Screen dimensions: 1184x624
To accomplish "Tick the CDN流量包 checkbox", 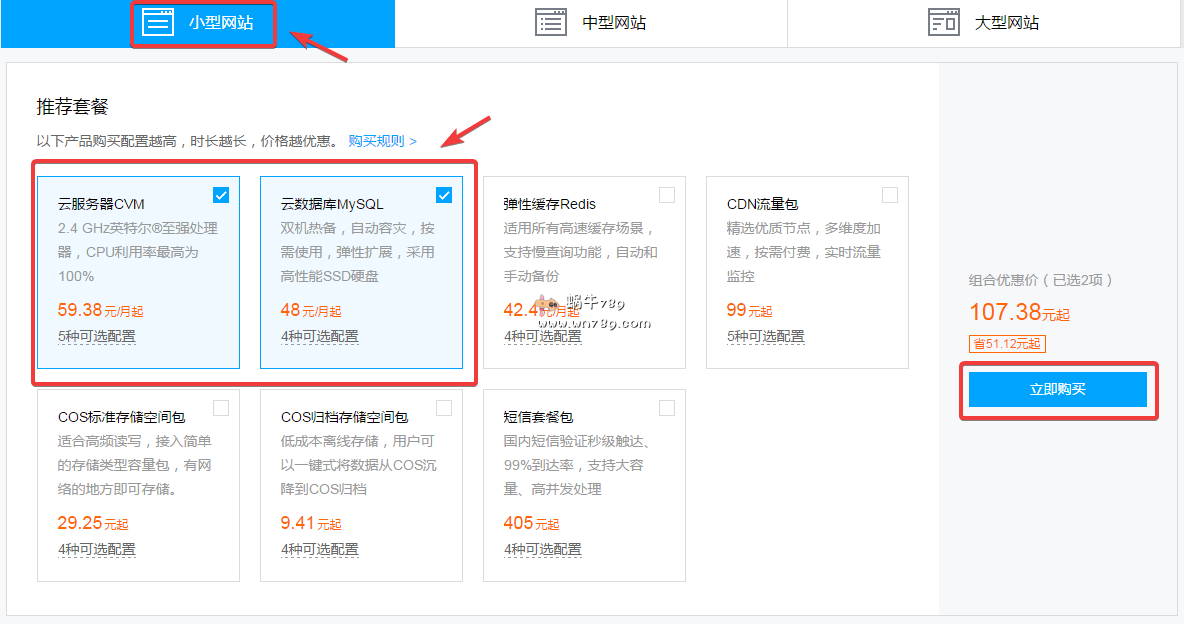I will (890, 195).
